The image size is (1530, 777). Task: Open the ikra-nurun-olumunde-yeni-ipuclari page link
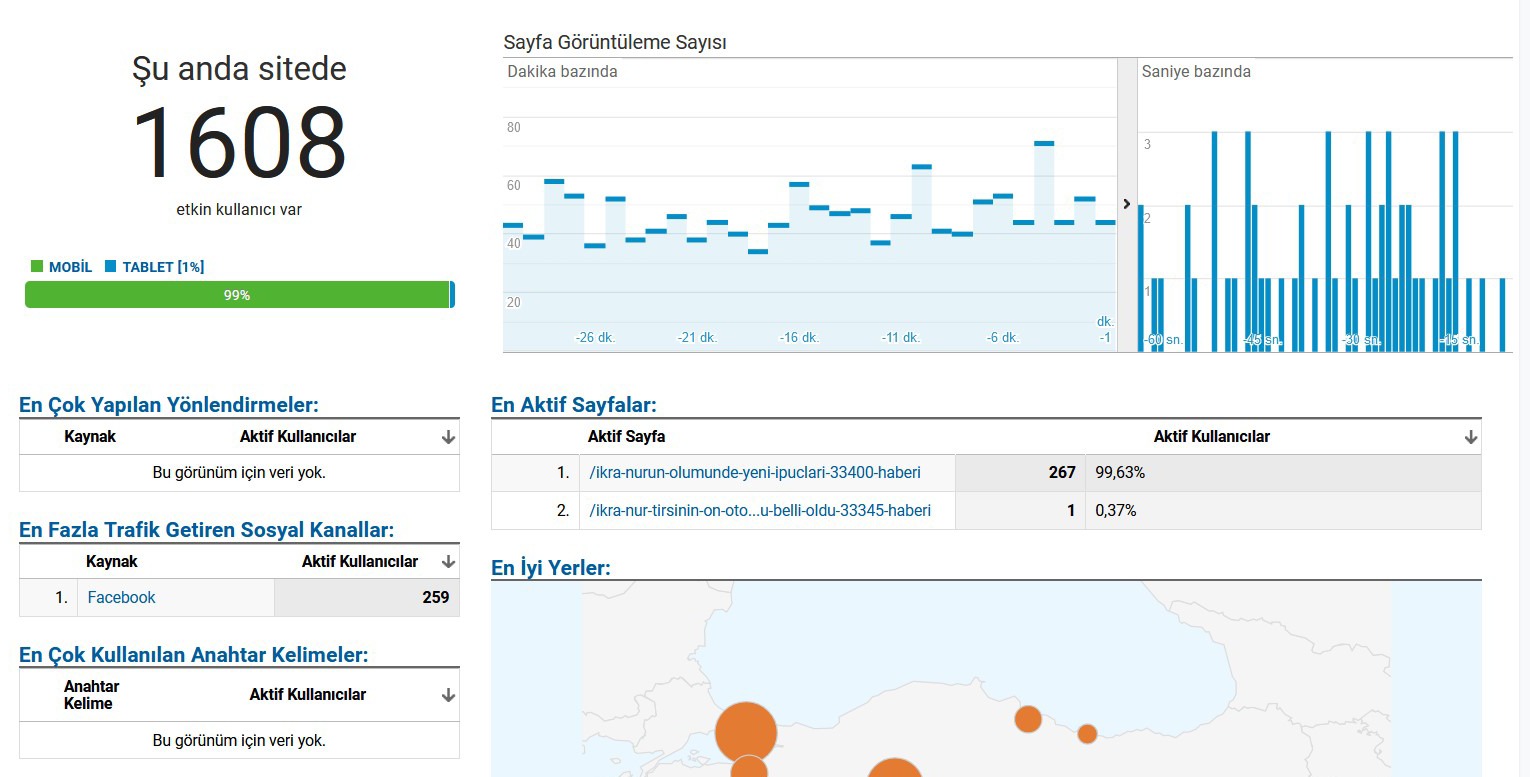[755, 472]
